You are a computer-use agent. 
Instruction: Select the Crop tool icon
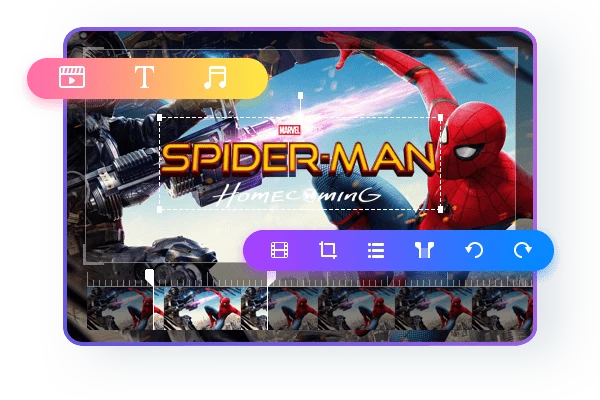pyautogui.click(x=328, y=250)
